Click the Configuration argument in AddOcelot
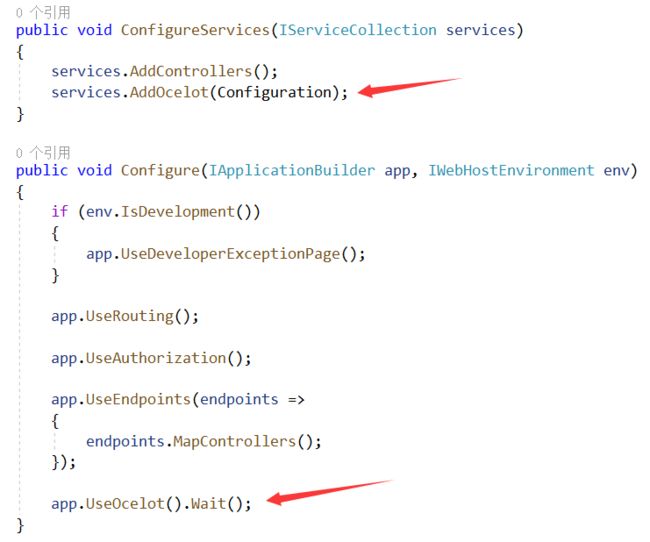The image size is (650, 542). [x=274, y=93]
